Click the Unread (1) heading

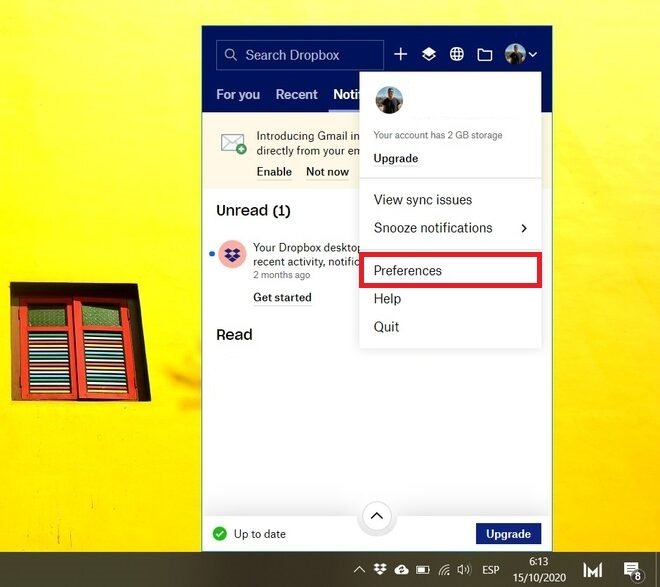tap(253, 210)
